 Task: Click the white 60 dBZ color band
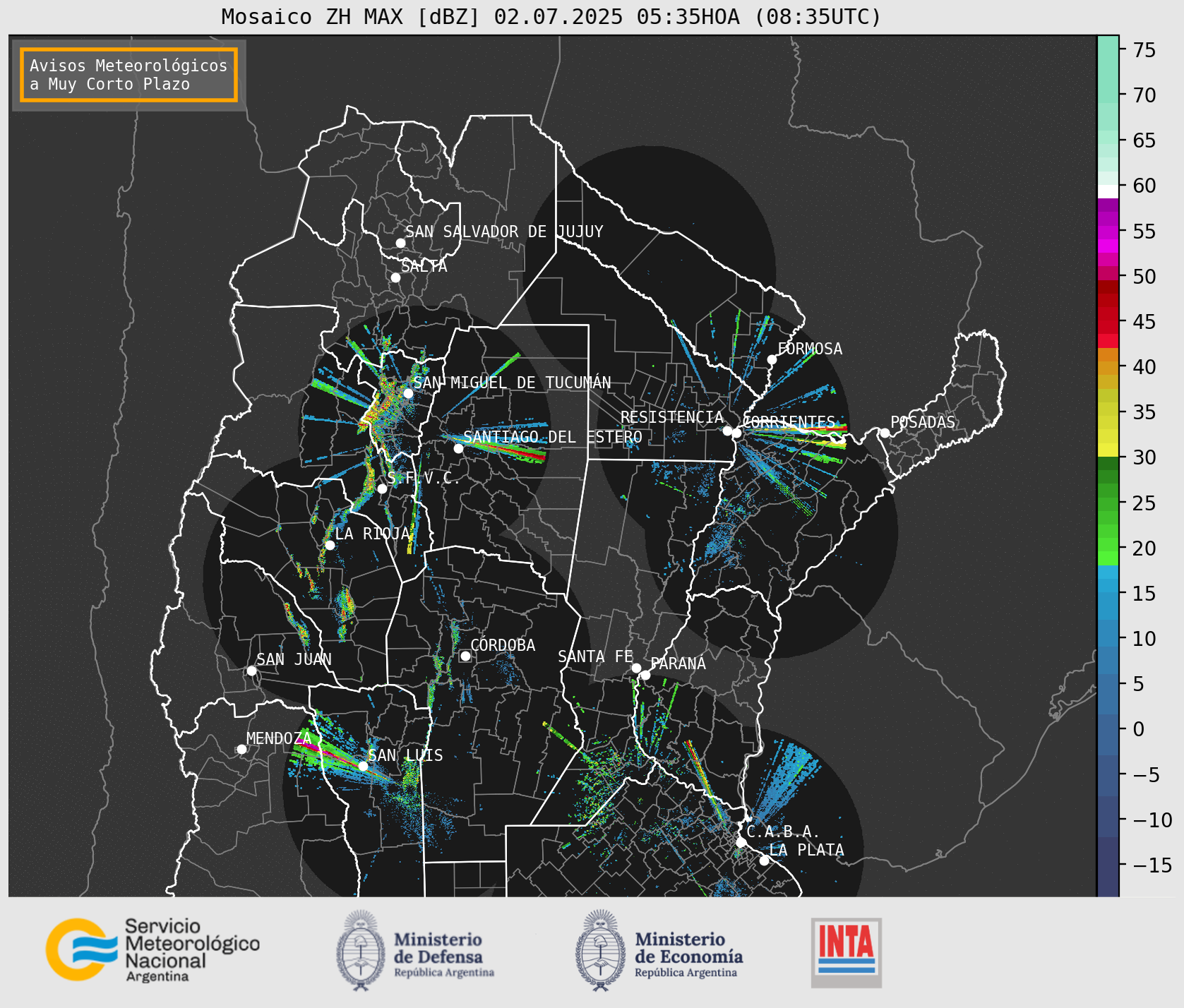(1108, 191)
